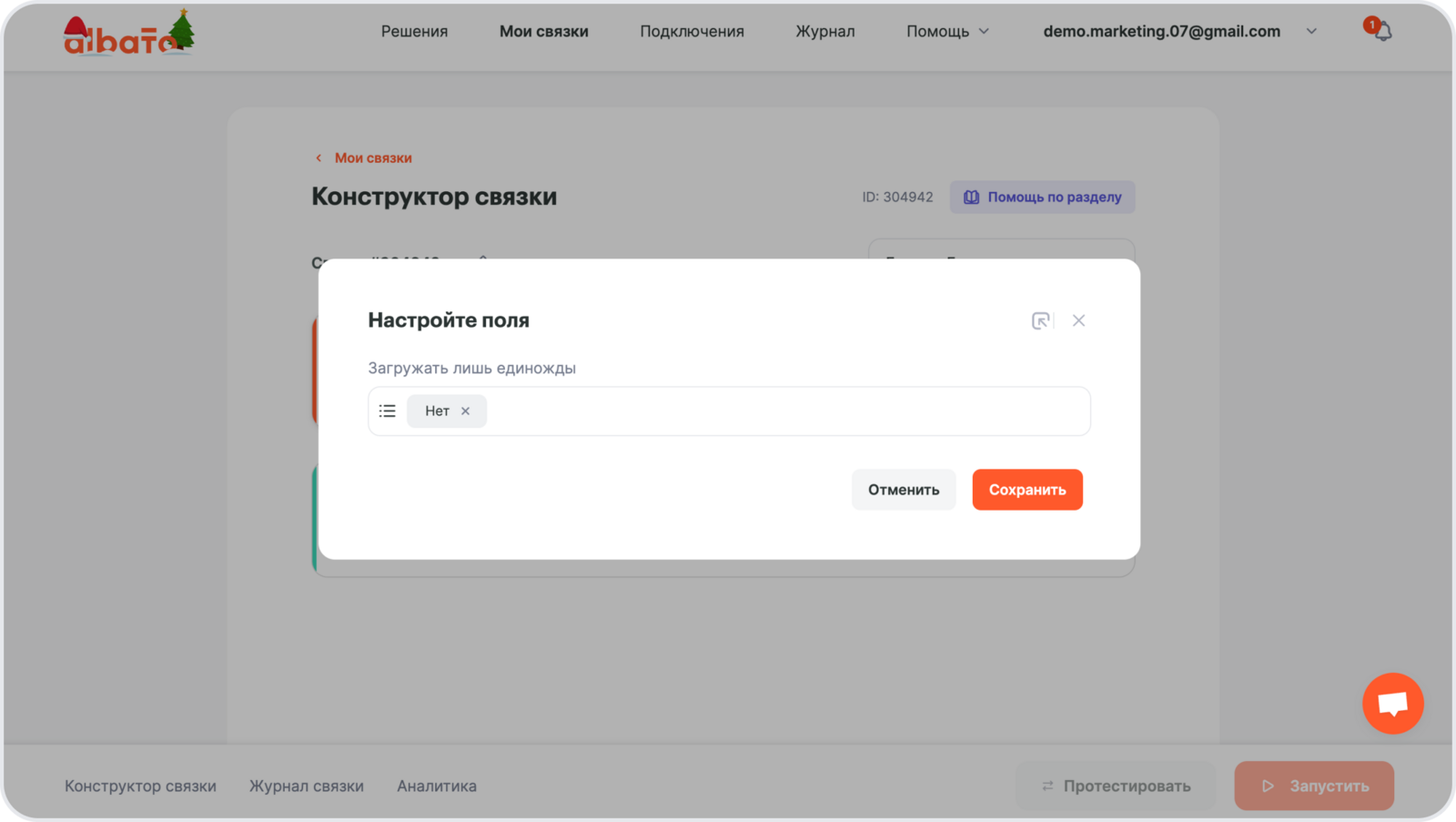Open 'Журнал' in the top navigation
The width and height of the screenshot is (1456, 822).
824,32
